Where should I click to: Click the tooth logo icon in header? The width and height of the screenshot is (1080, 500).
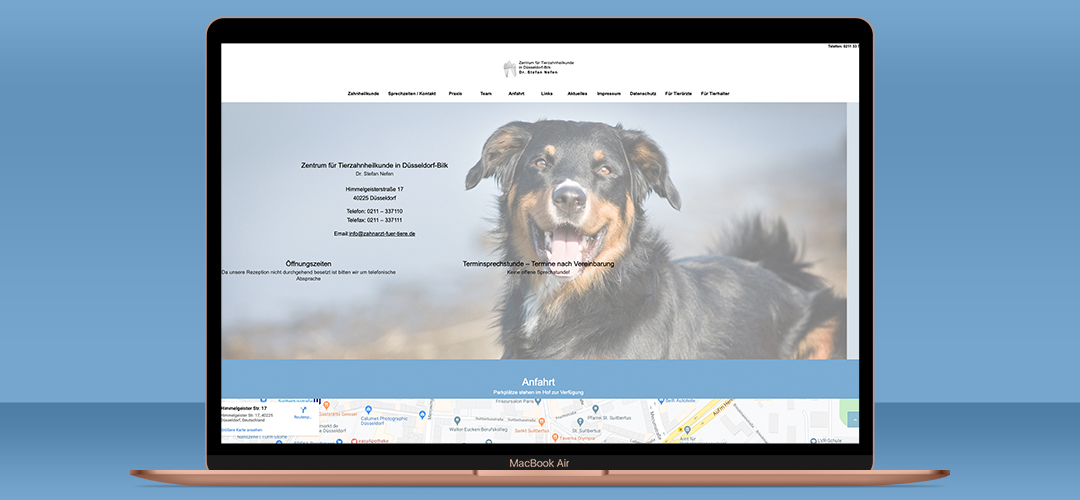click(510, 68)
